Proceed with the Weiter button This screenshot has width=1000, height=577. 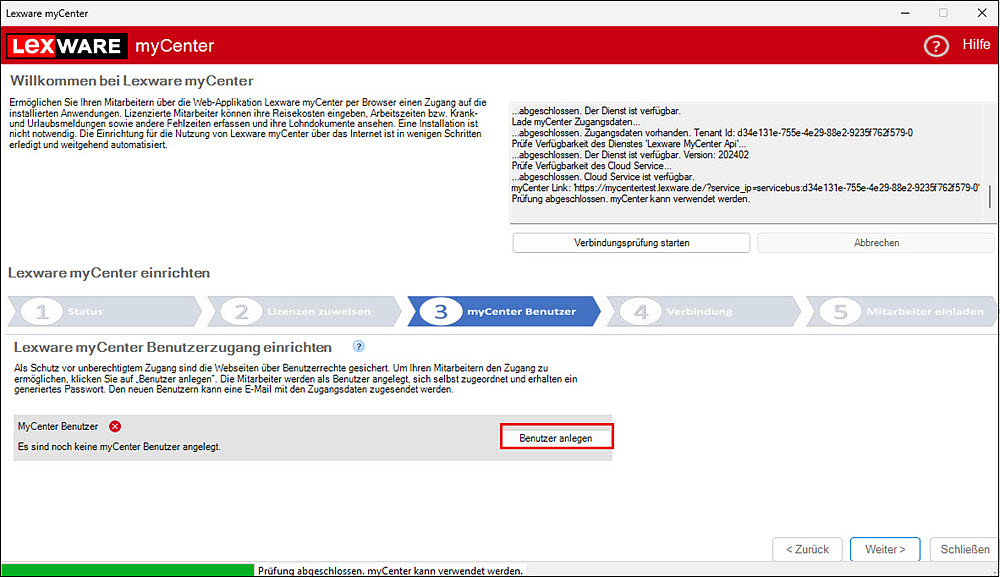[885, 549]
